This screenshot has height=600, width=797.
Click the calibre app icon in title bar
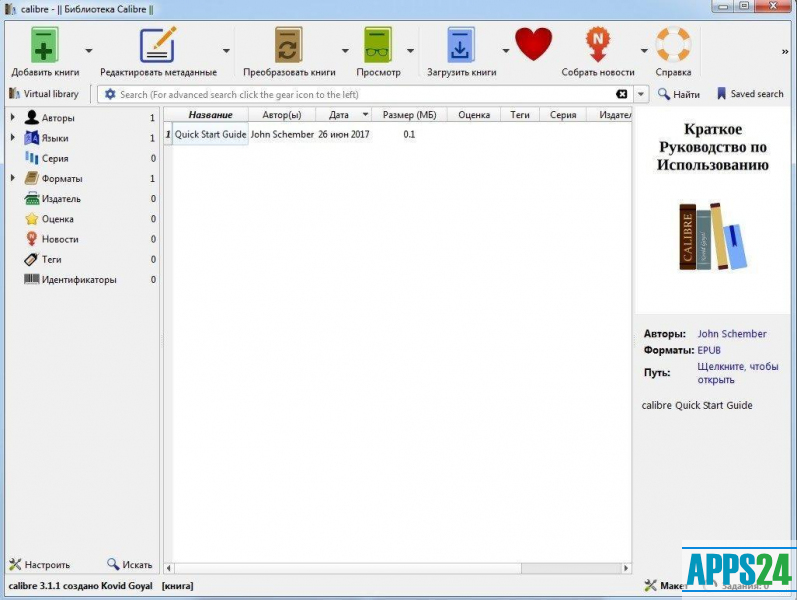[x=10, y=9]
